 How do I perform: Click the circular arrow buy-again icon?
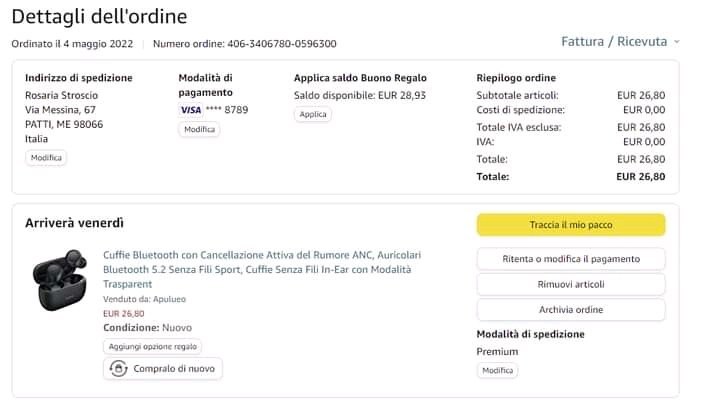(118, 369)
